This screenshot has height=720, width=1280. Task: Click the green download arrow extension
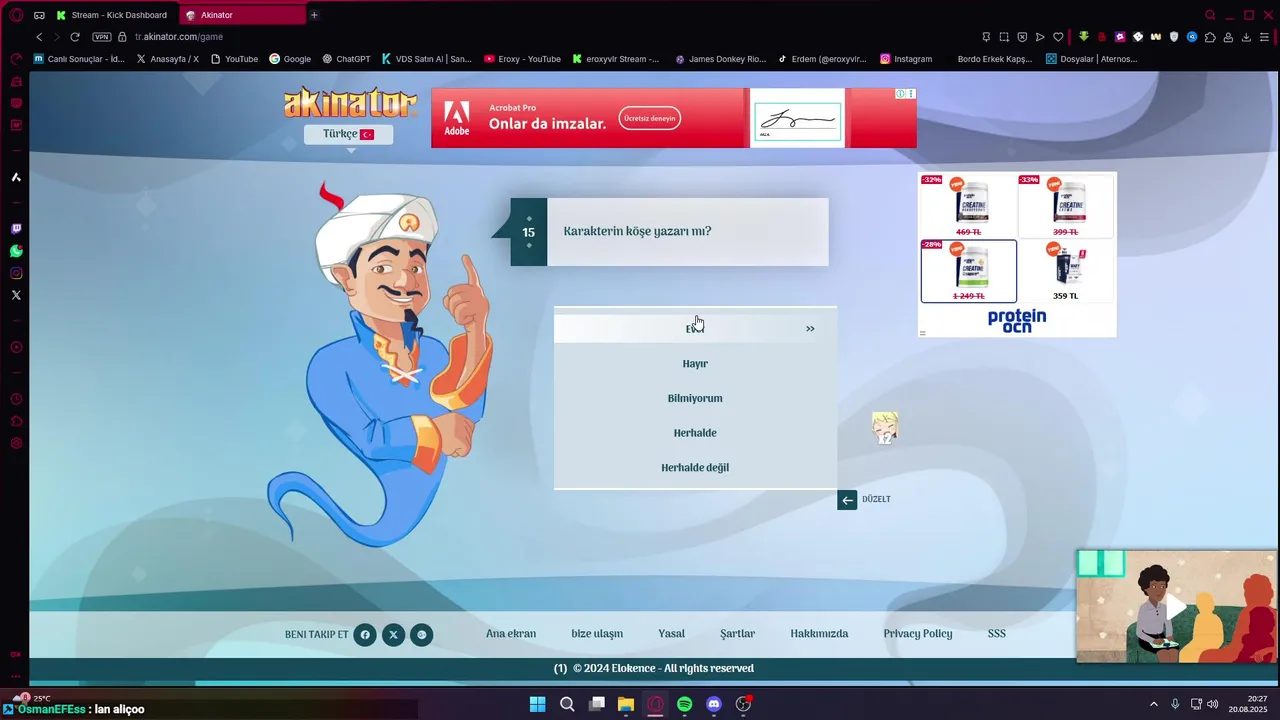pyautogui.click(x=1084, y=37)
